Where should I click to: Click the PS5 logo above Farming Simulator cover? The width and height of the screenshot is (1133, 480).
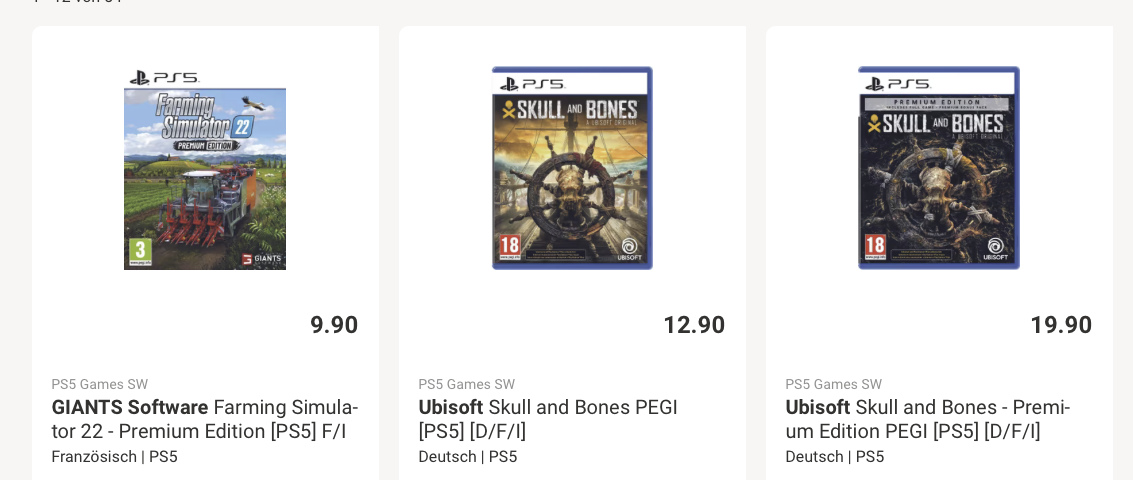tap(165, 78)
